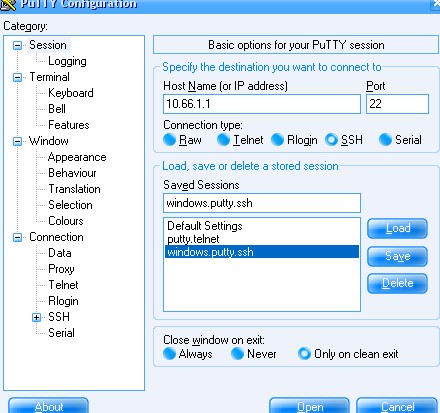Open the Proxy settings category
440x413 pixels.
pyautogui.click(x=61, y=269)
